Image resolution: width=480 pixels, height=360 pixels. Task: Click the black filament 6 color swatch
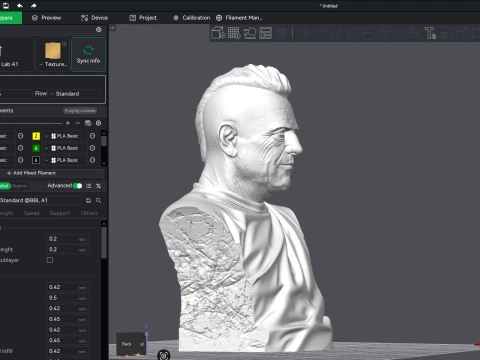(36, 160)
